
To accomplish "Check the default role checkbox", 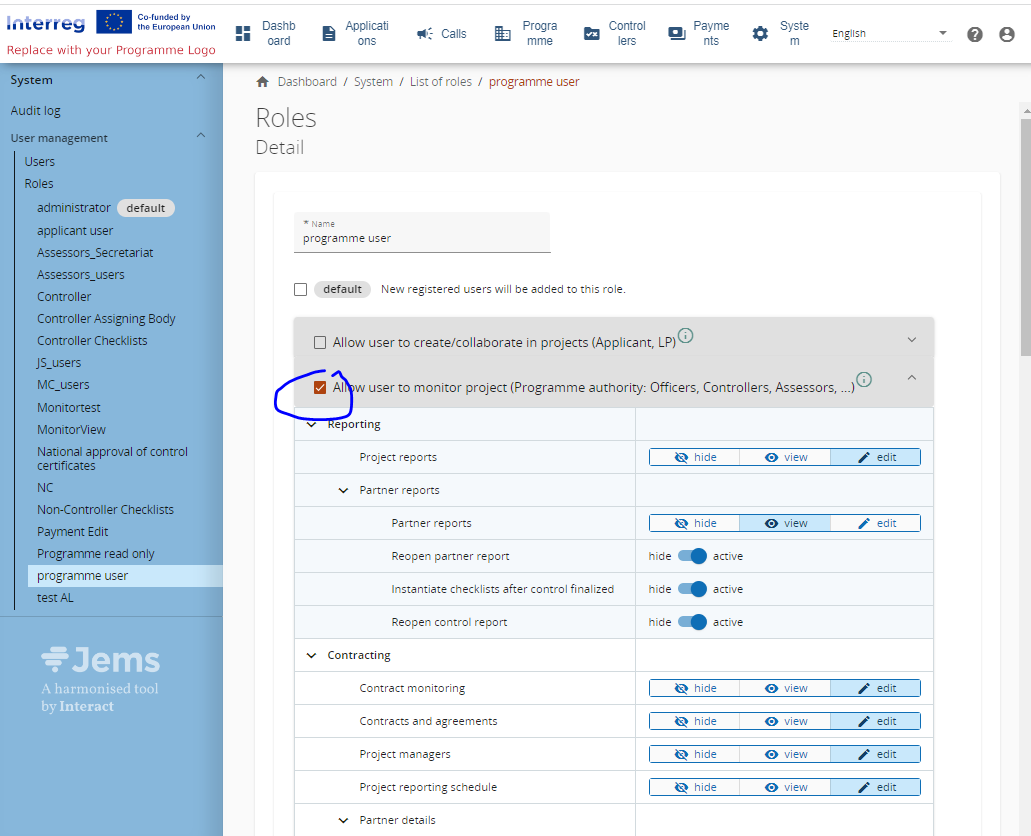I will (x=300, y=289).
